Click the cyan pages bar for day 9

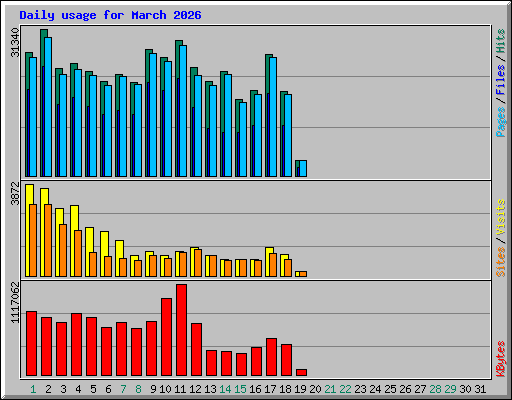(153, 115)
